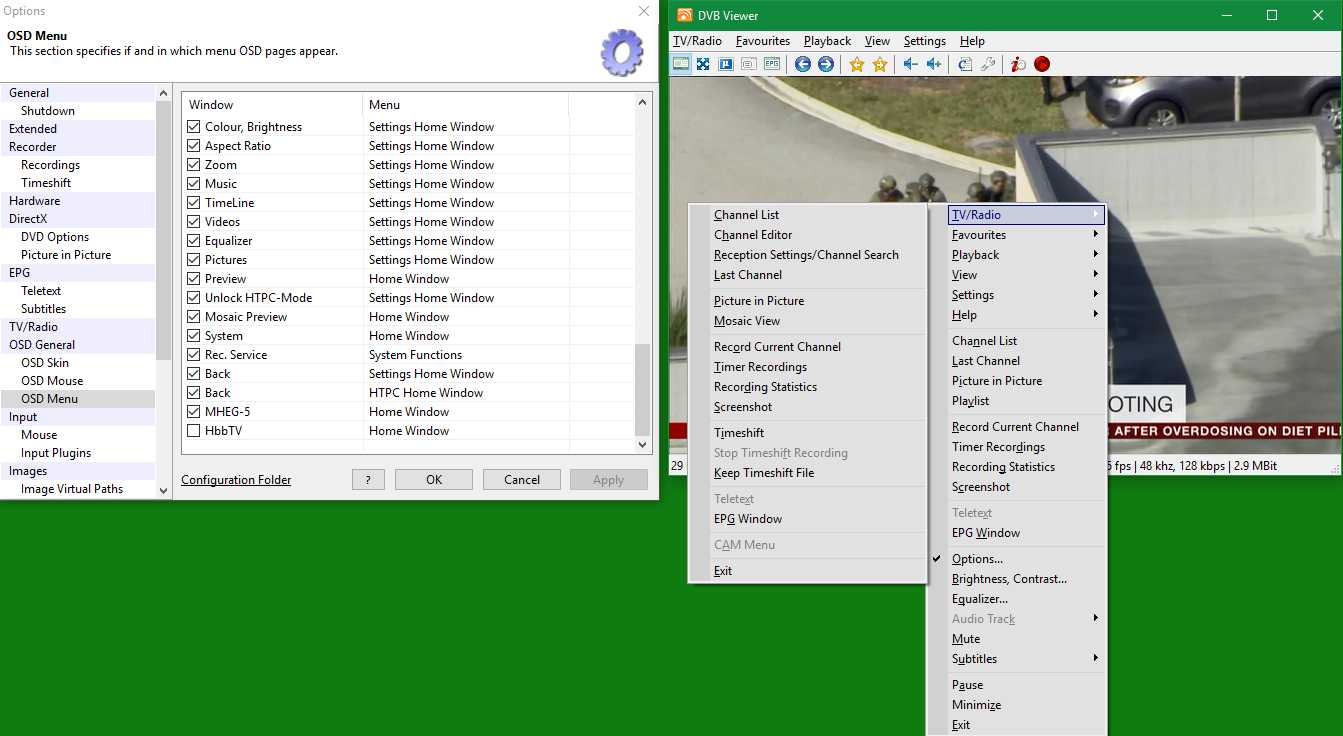Enable the HbbTV checkbox

coord(194,431)
